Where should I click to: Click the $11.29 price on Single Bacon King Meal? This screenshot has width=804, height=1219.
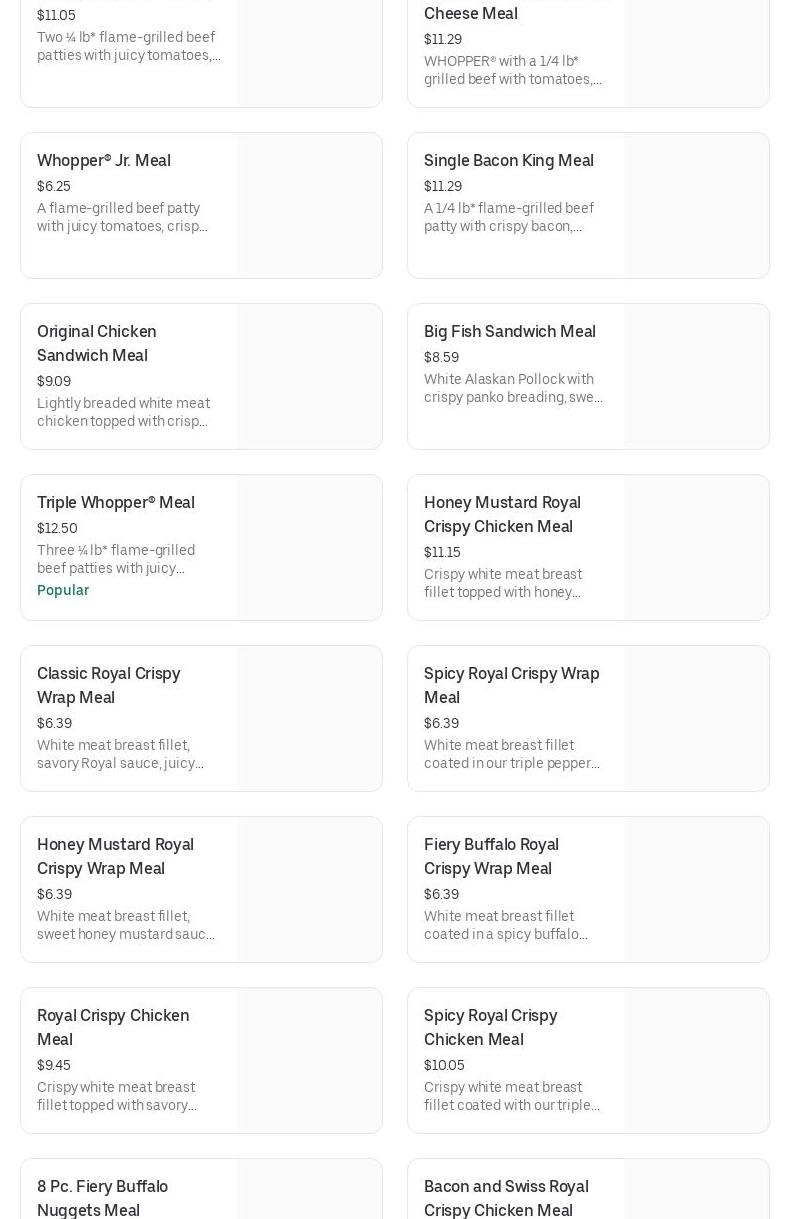[443, 187]
